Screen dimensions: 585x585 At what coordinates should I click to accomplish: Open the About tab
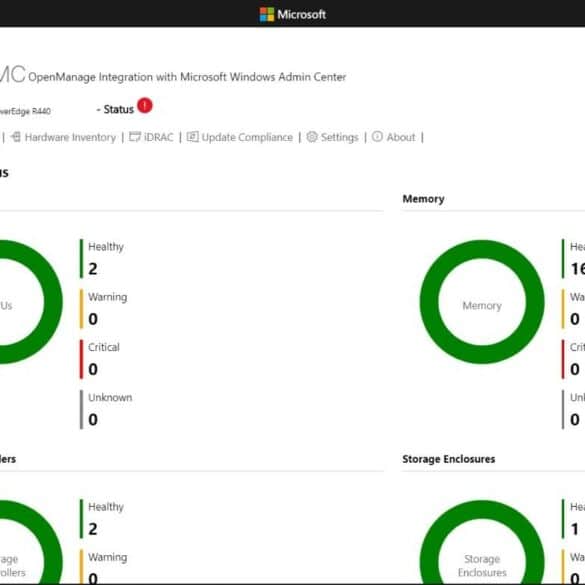tap(394, 137)
